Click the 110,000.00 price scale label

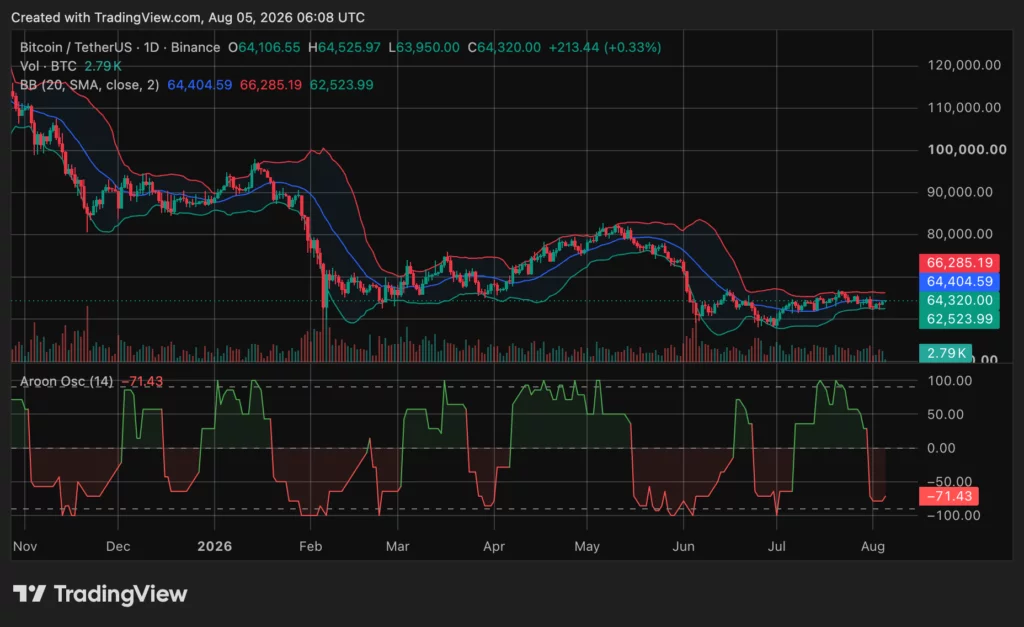click(964, 108)
